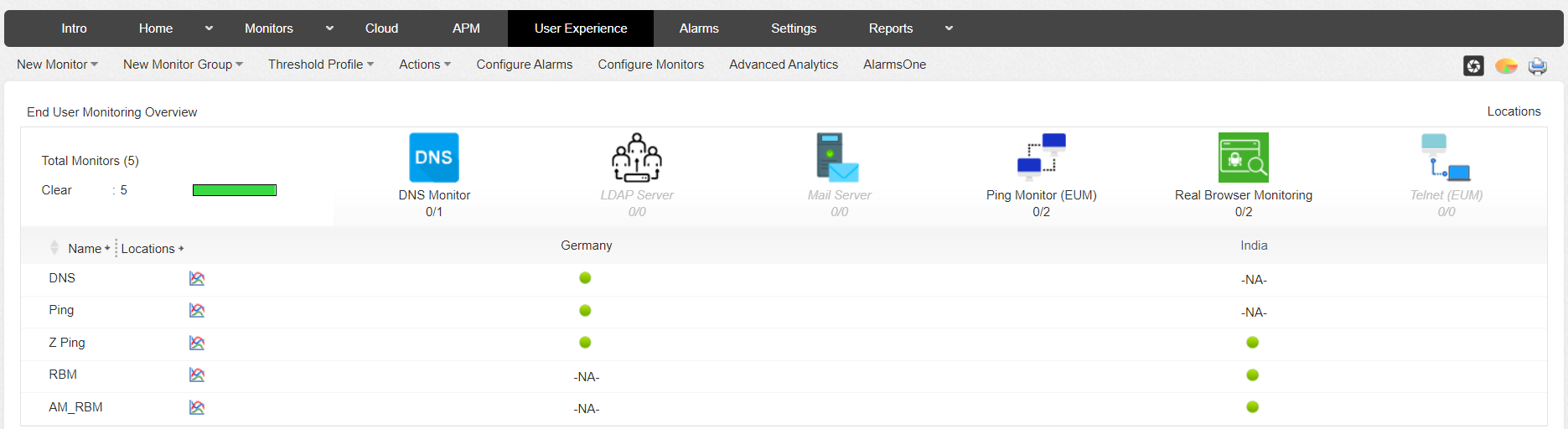Click the Z Ping row graph icon
This screenshot has width=1568, height=429.
197,343
